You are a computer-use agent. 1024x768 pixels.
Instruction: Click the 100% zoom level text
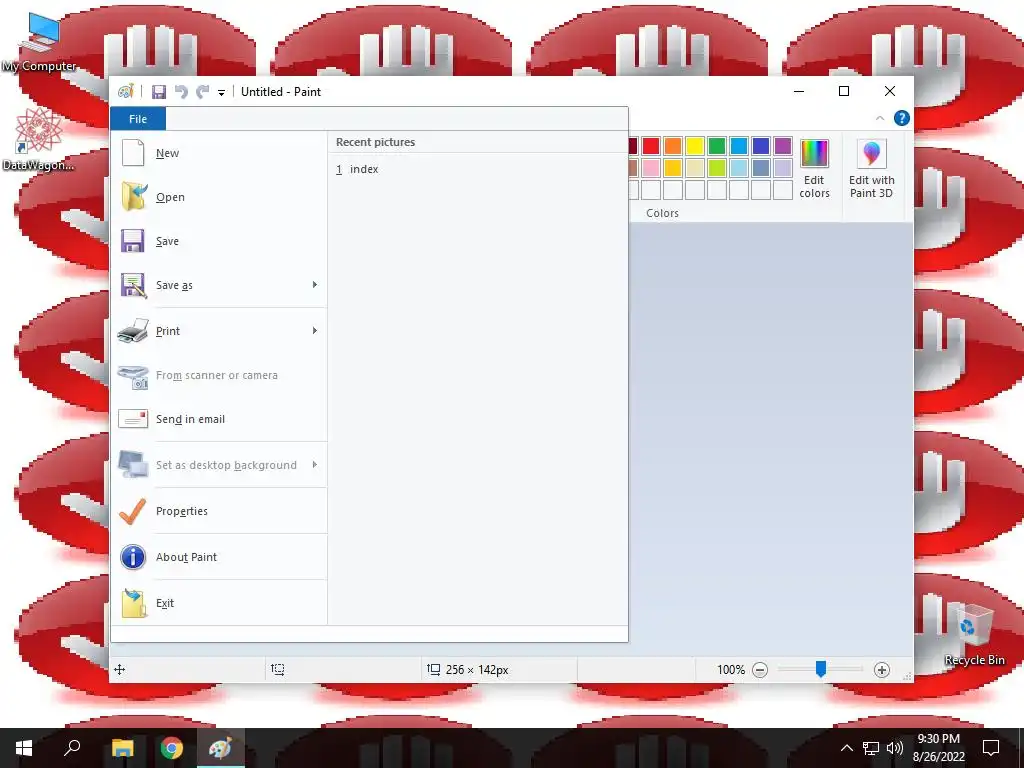731,670
